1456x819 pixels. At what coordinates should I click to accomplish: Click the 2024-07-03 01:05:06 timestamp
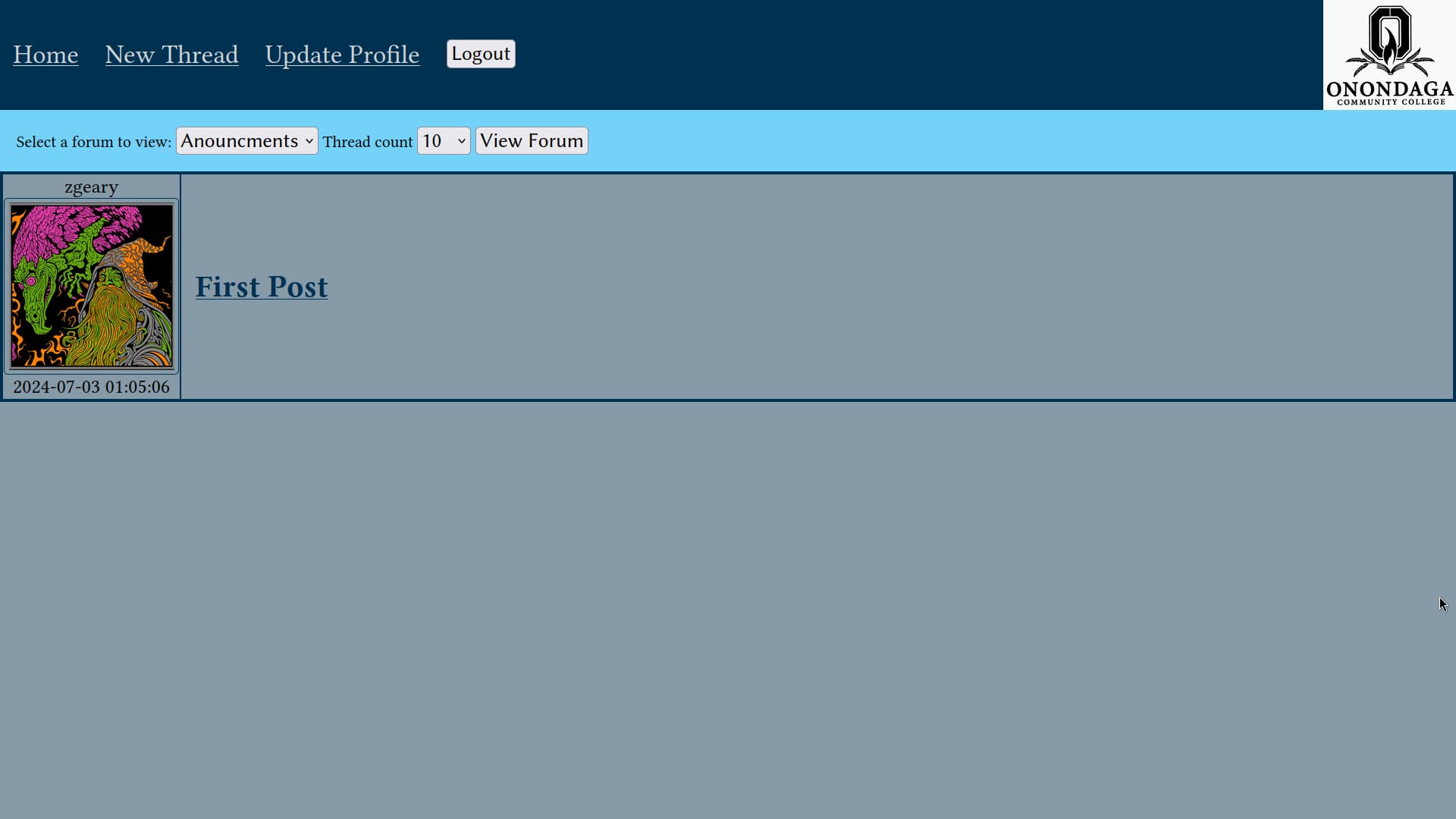coord(91,387)
